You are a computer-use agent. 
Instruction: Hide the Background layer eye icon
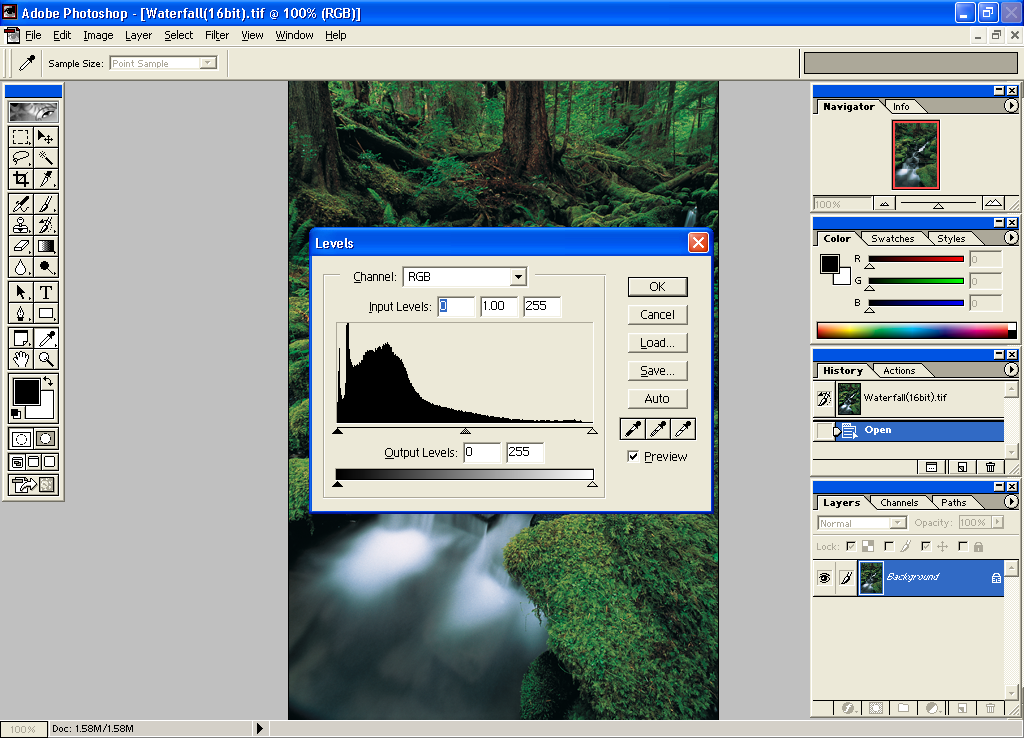[x=824, y=578]
